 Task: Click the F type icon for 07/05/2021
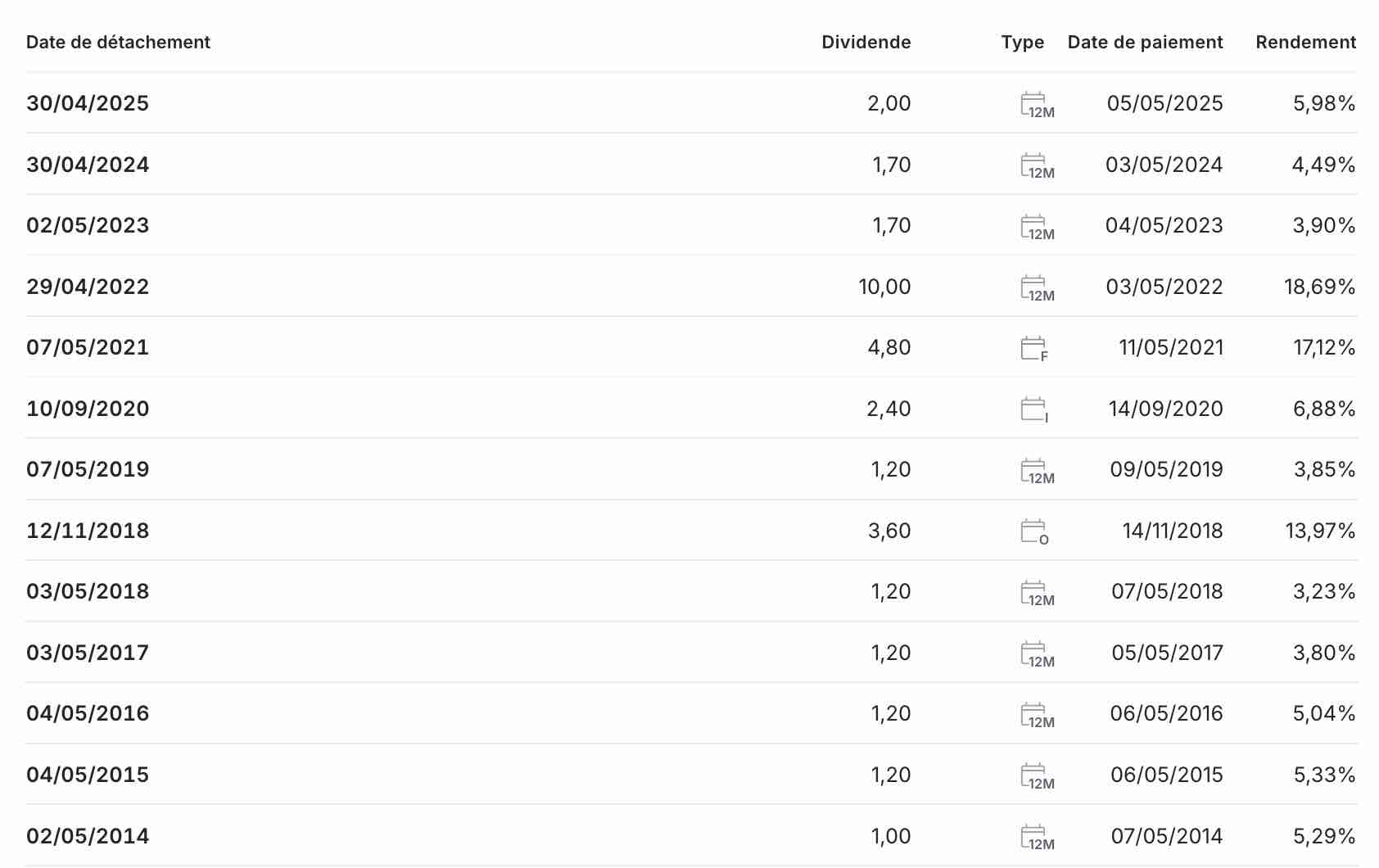coord(1034,349)
